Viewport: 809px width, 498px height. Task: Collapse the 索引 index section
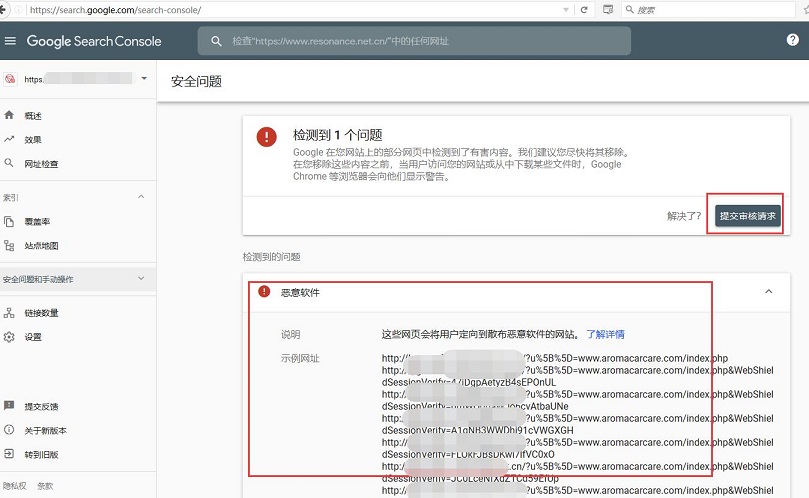141,197
